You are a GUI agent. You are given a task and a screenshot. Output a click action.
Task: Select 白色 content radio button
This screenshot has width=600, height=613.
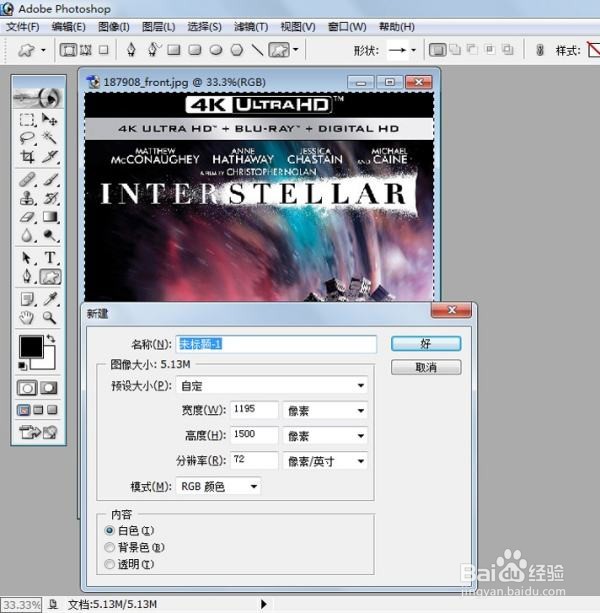(109, 531)
